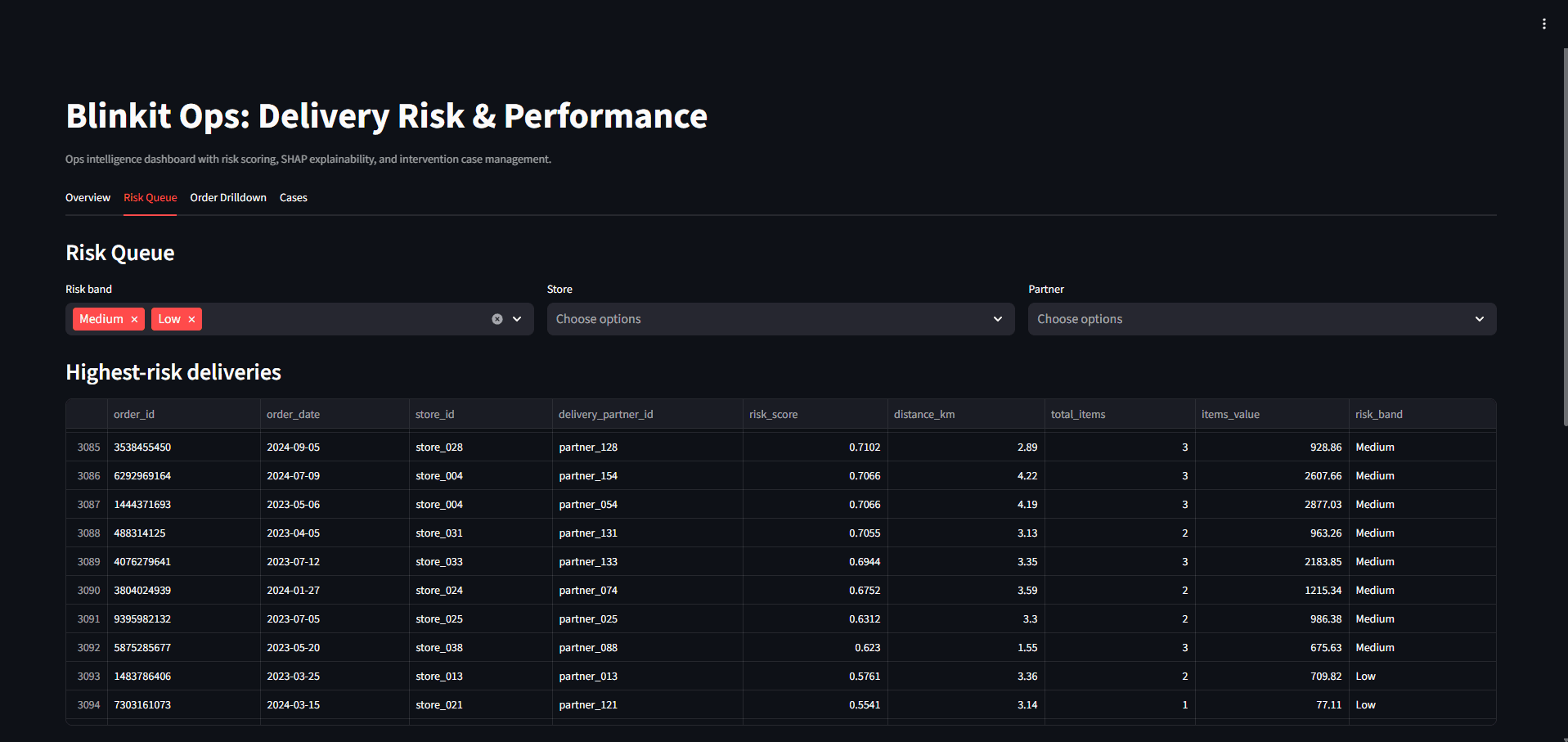Click the store_021 cell

coord(481,705)
